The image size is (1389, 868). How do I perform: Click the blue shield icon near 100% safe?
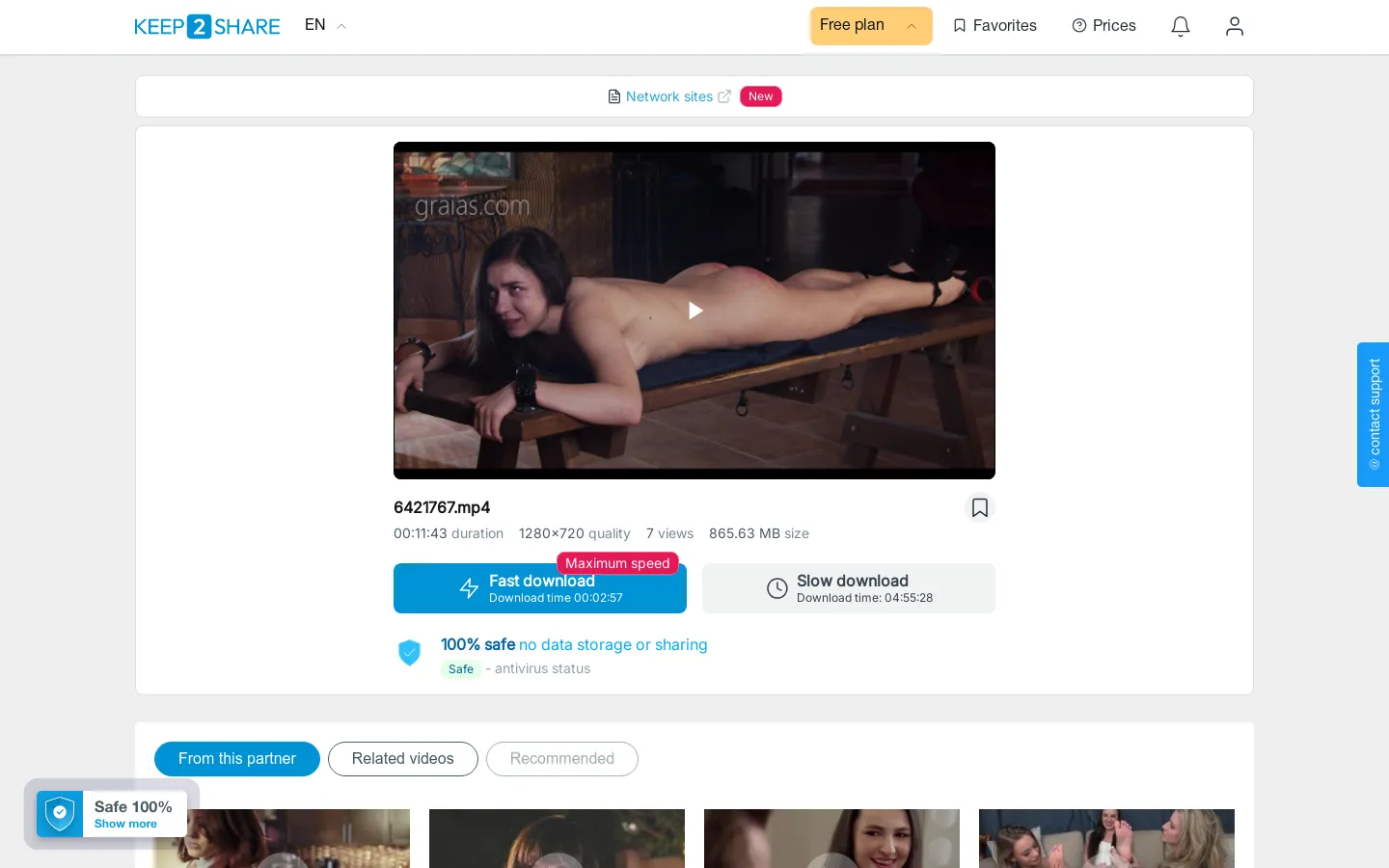click(x=410, y=653)
